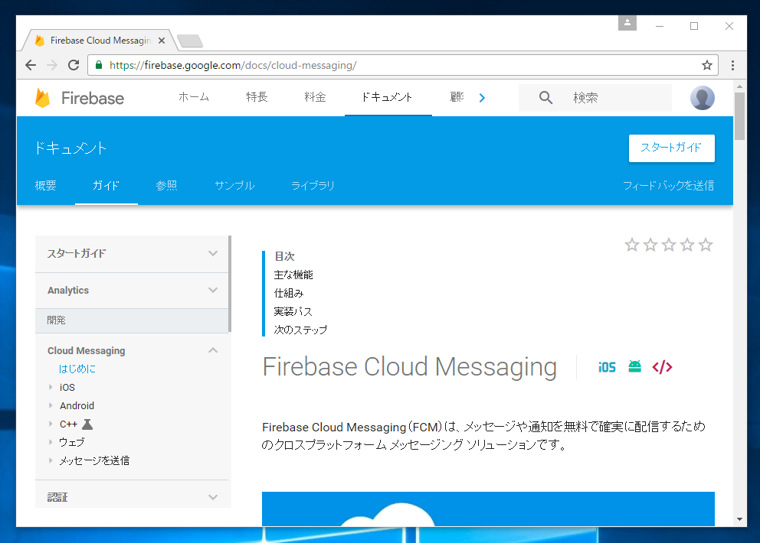Click the Chrome profile person icon

pyautogui.click(x=627, y=23)
